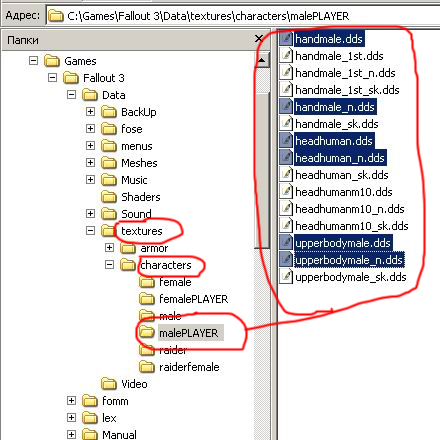Click the headhumanm10.dds file icon

point(286,191)
